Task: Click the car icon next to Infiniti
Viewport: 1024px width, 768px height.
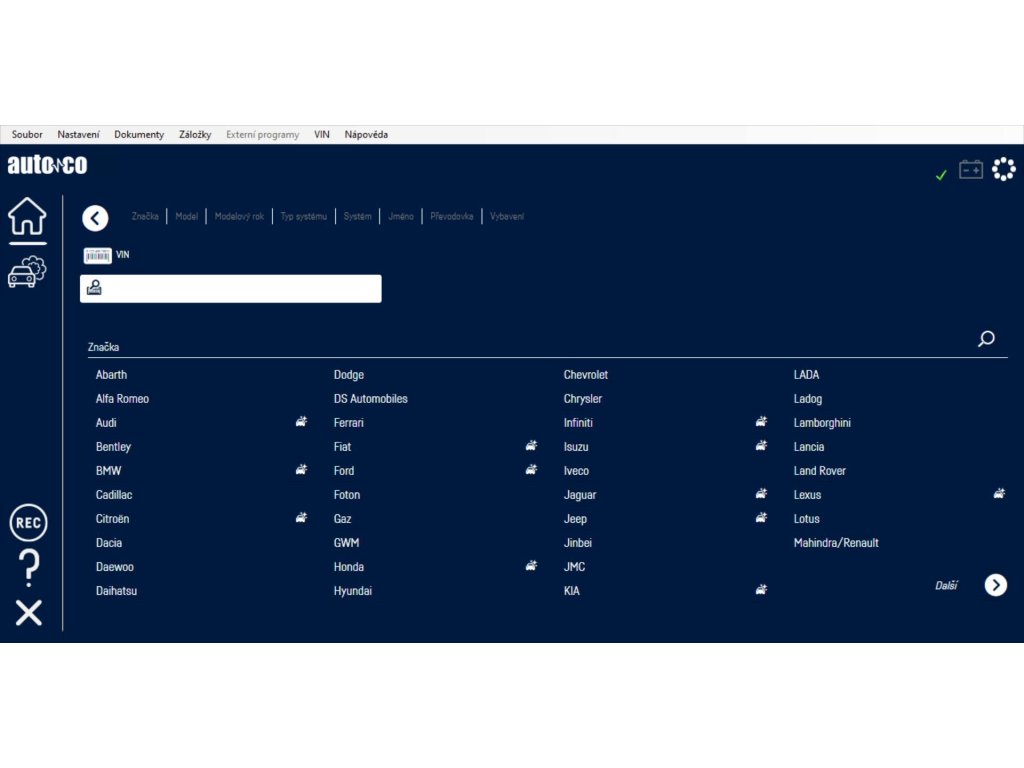Action: (761, 422)
